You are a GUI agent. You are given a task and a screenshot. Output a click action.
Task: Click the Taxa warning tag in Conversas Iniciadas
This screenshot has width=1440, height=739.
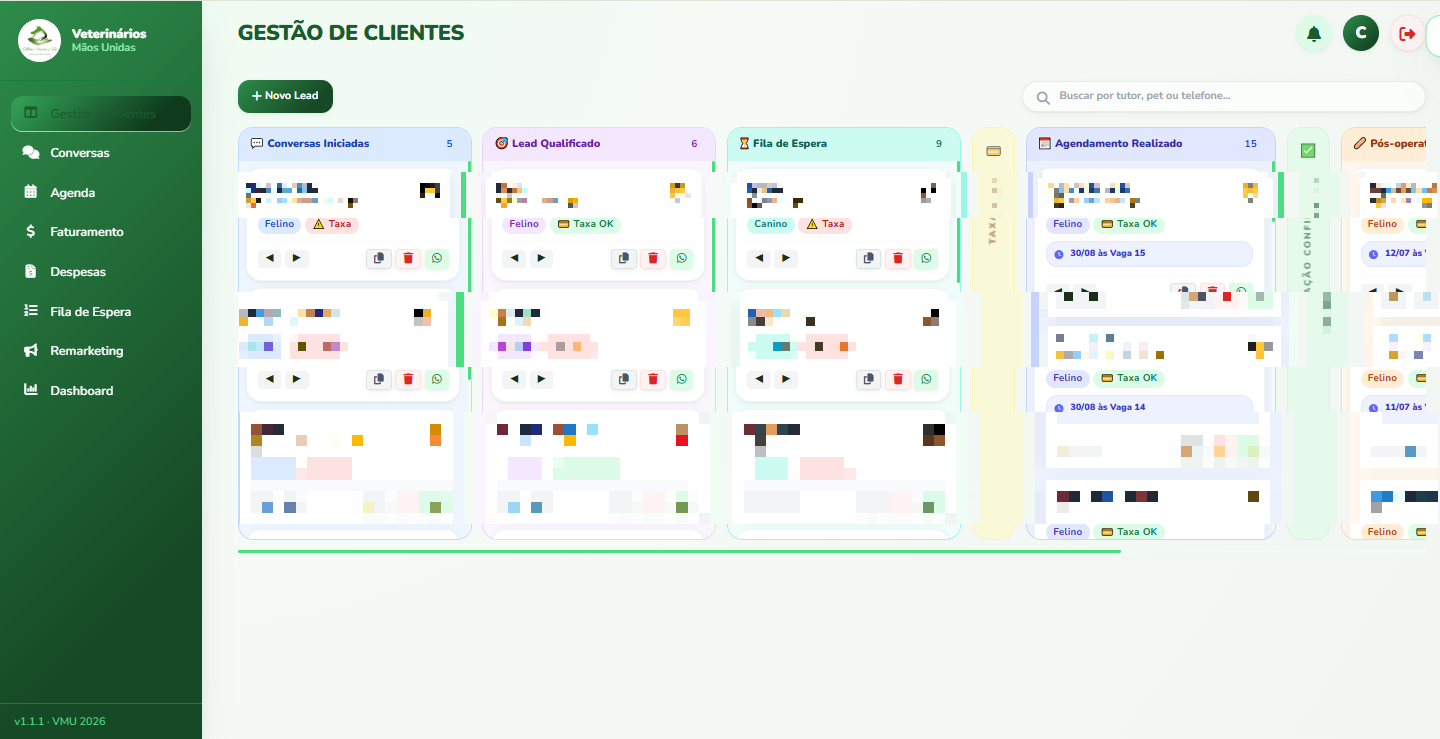tap(332, 224)
